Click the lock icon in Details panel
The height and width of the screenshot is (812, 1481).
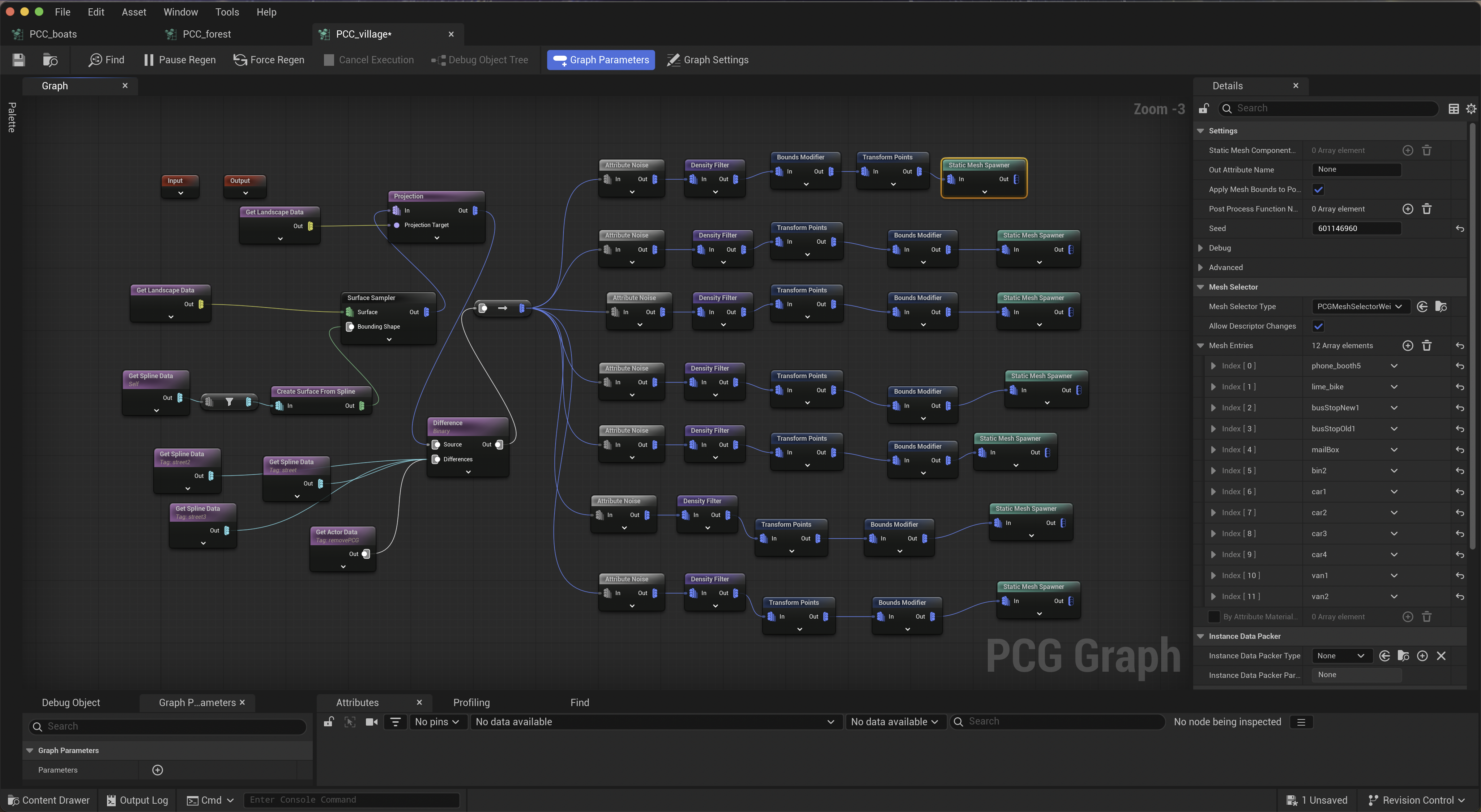pyautogui.click(x=1204, y=108)
